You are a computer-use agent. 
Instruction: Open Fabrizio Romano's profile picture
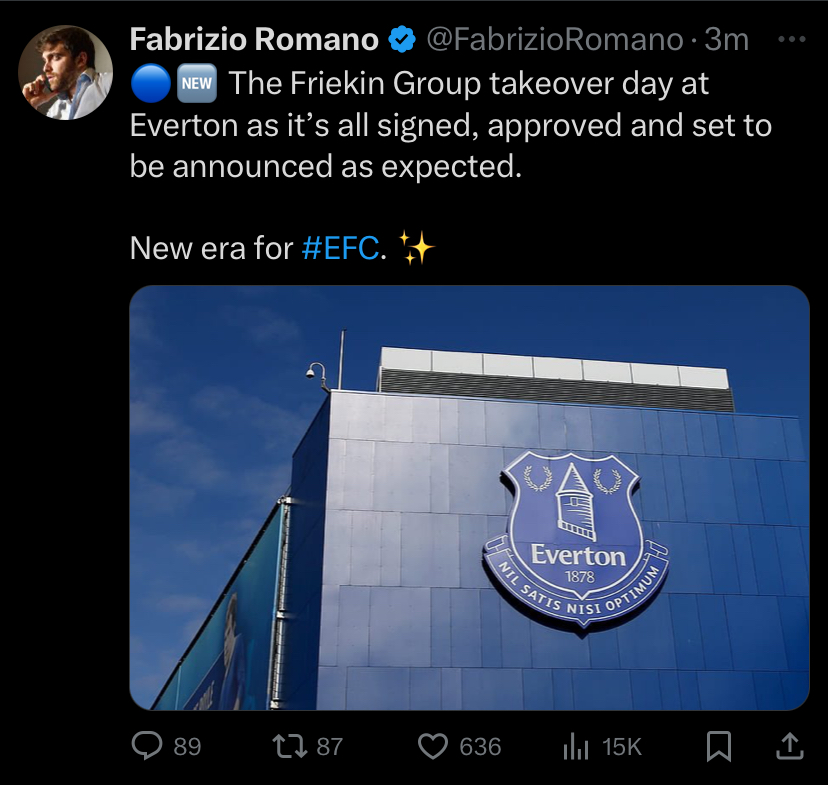(65, 73)
